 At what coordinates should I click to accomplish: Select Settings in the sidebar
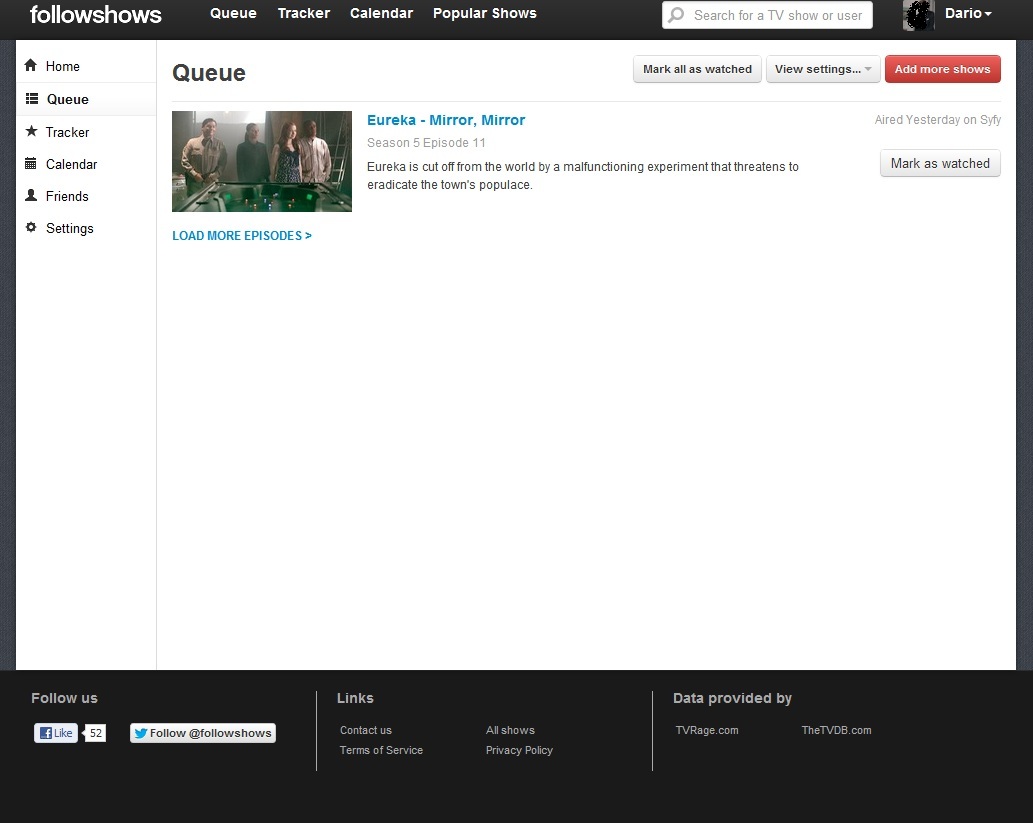coord(86,228)
